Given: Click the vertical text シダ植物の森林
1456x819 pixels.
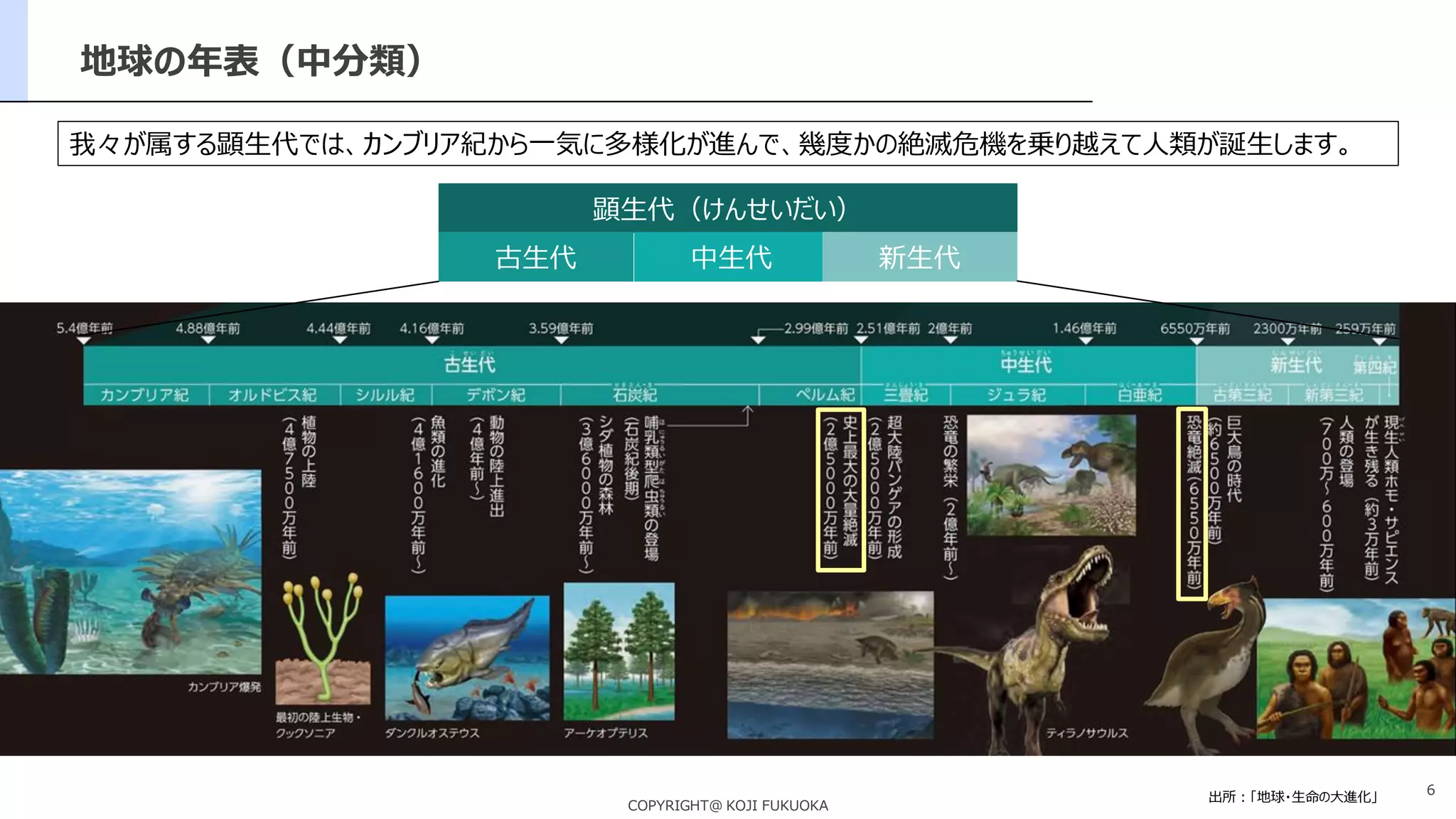Looking at the screenshot, I should (606, 465).
